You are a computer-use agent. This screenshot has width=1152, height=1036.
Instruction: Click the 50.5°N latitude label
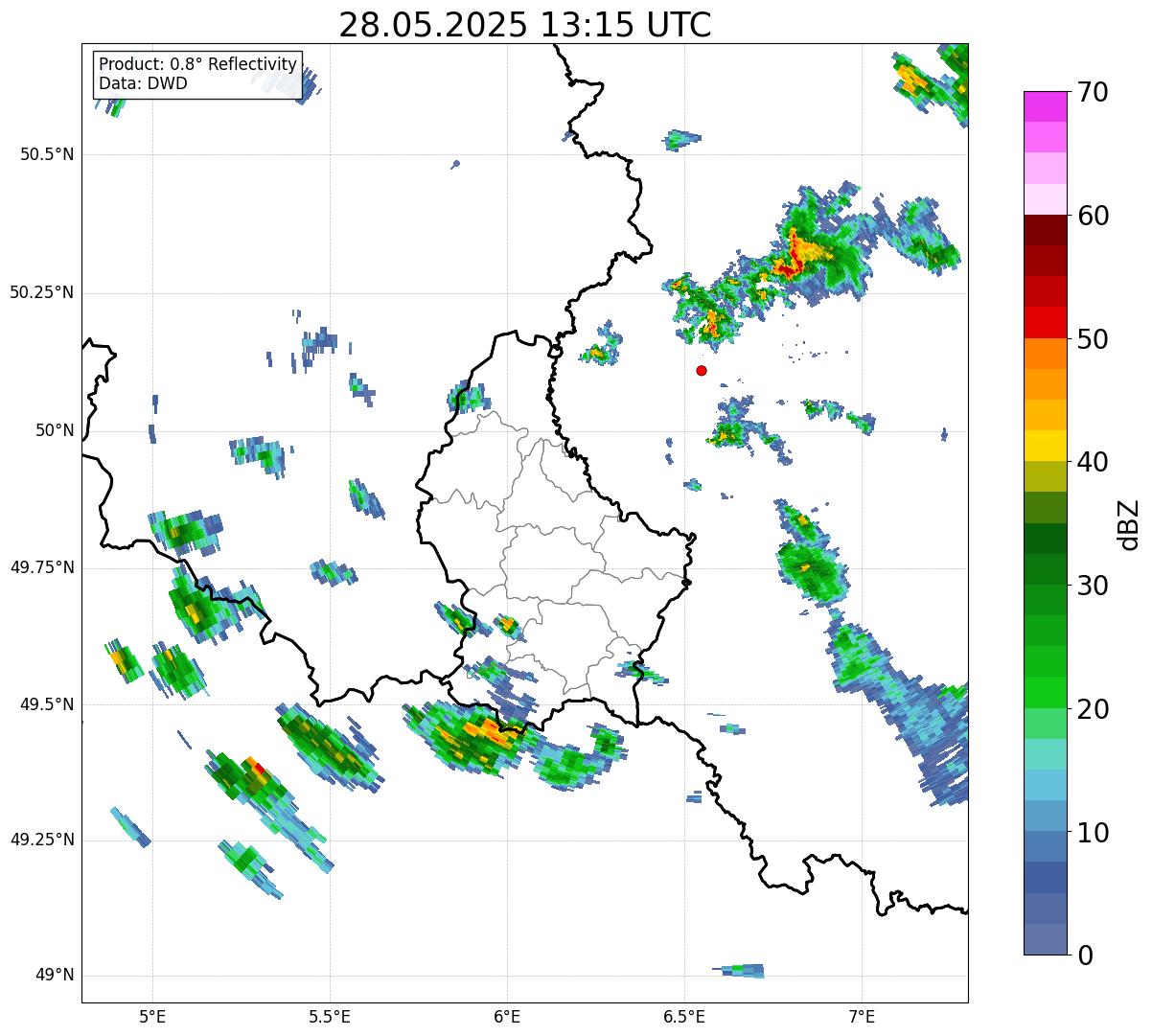pyautogui.click(x=47, y=154)
